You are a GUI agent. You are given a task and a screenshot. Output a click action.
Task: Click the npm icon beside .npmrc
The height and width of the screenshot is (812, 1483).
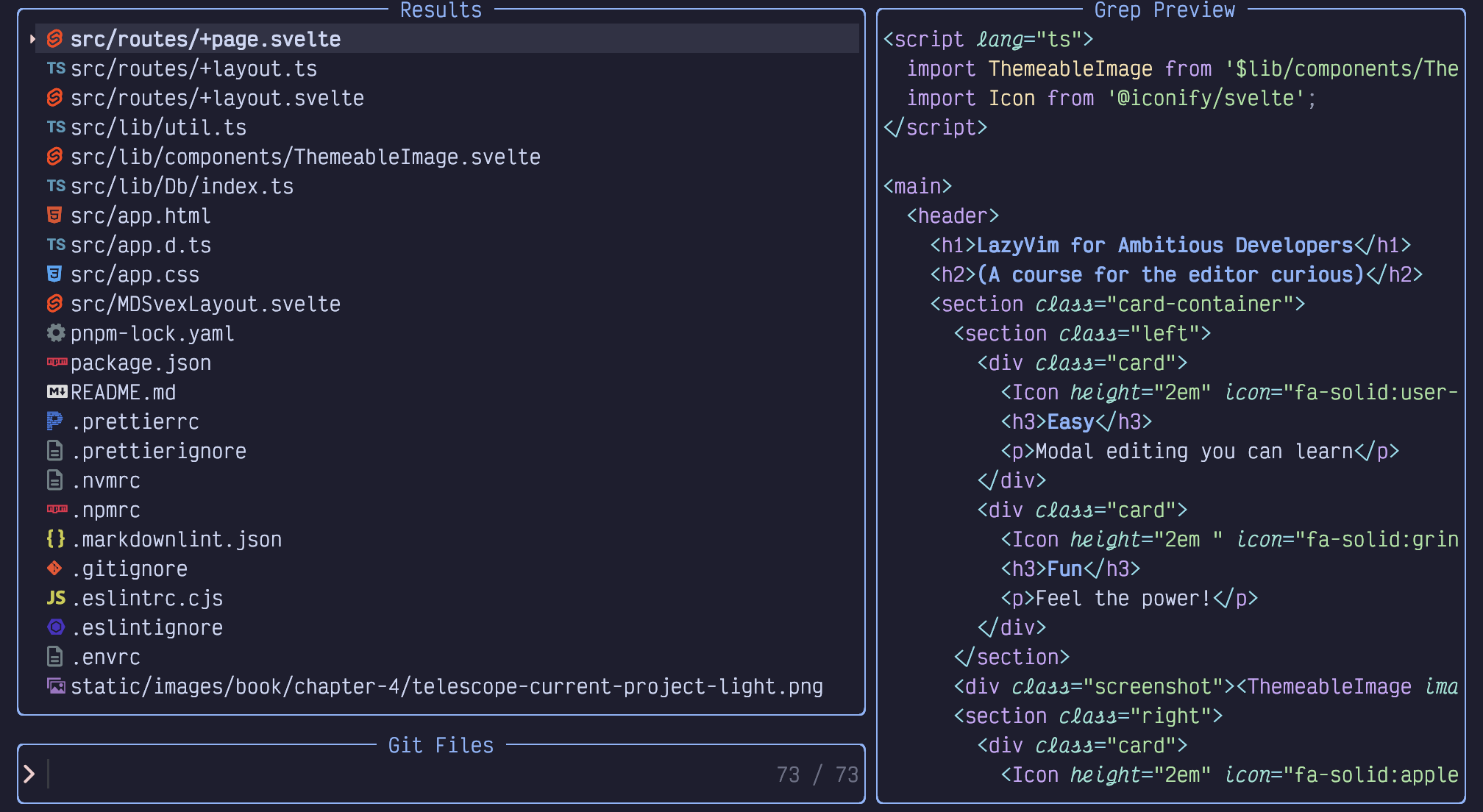tap(57, 509)
